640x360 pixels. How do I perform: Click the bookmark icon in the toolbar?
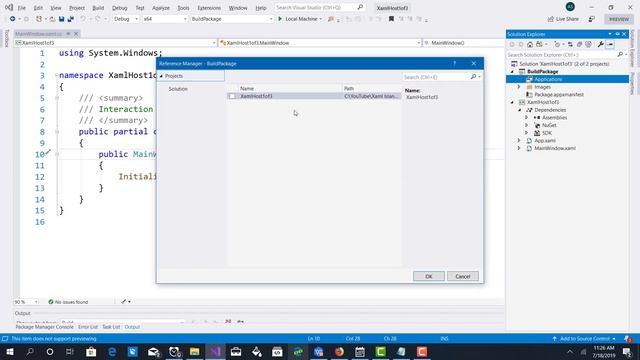pos(391,19)
